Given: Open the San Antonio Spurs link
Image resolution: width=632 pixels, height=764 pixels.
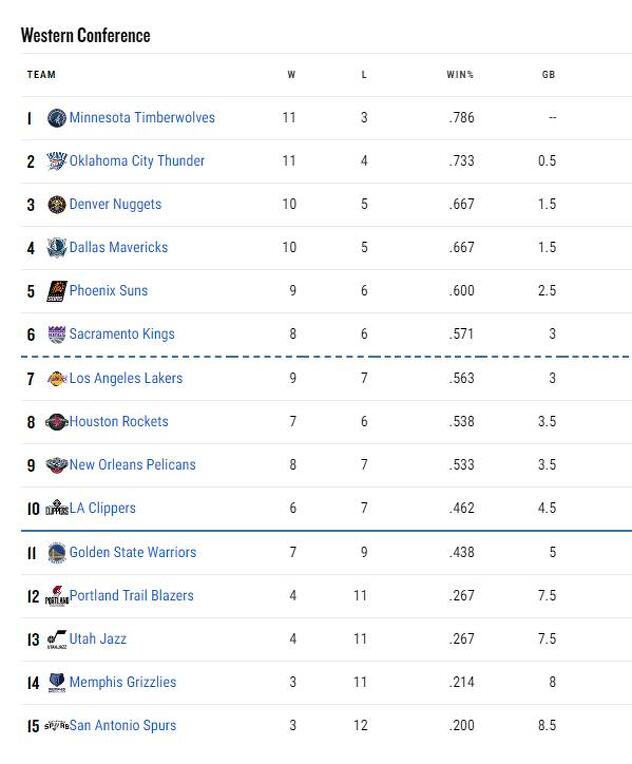Looking at the screenshot, I should pos(122,726).
